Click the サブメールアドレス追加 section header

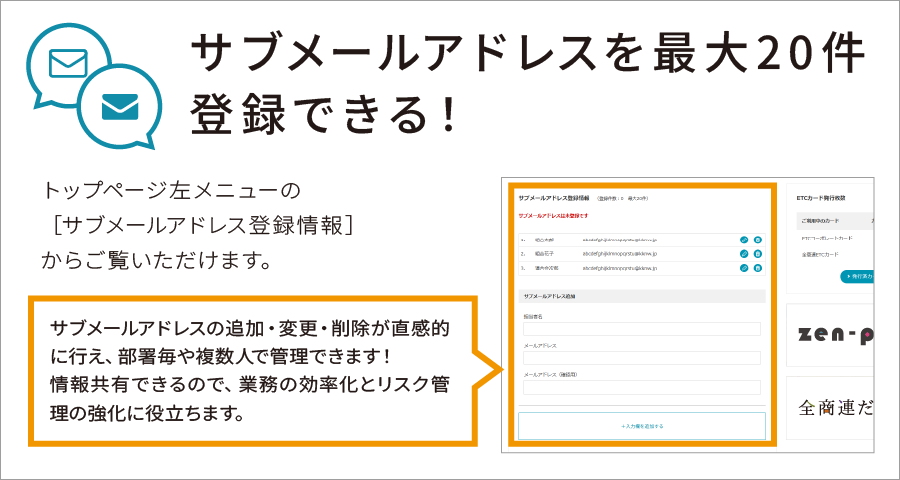click(551, 296)
